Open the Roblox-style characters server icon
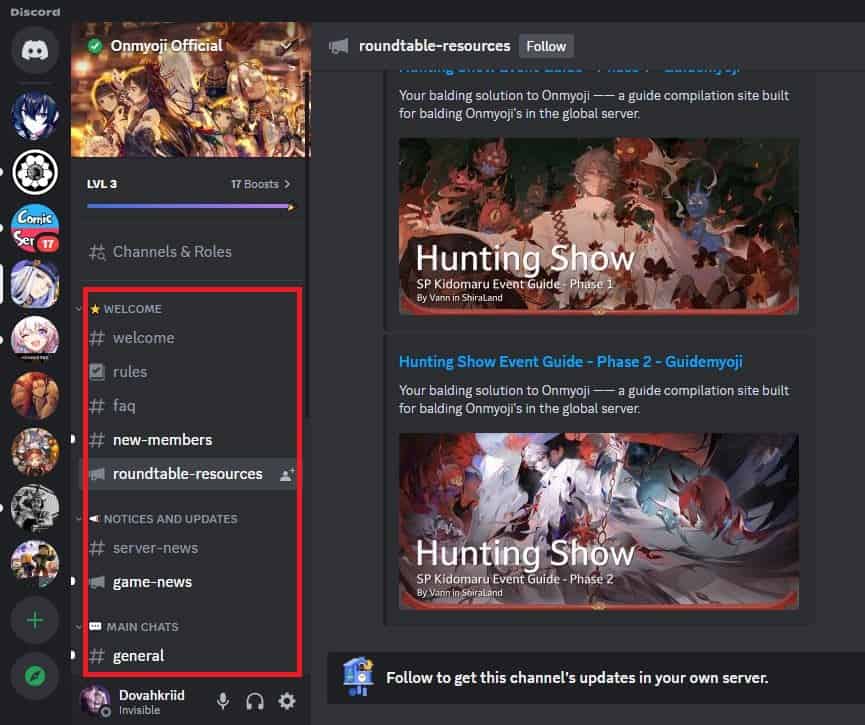The height and width of the screenshot is (725, 865). point(35,563)
